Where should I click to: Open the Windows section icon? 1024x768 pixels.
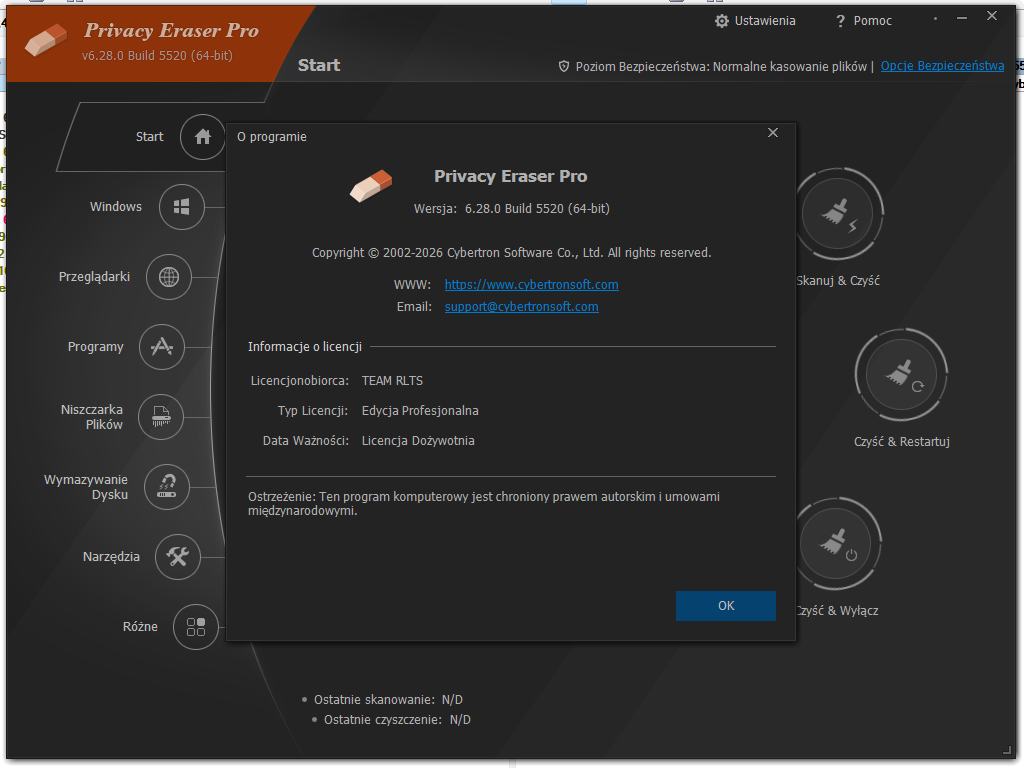182,207
